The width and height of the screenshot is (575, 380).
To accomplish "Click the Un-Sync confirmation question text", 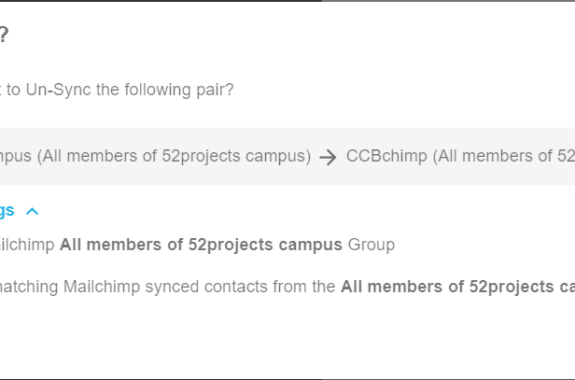I will (x=117, y=90).
